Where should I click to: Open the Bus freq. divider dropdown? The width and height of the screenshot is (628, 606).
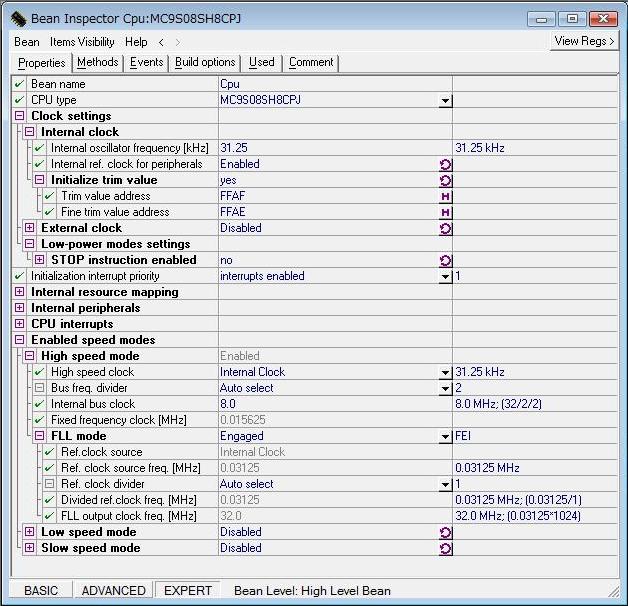pos(445,389)
